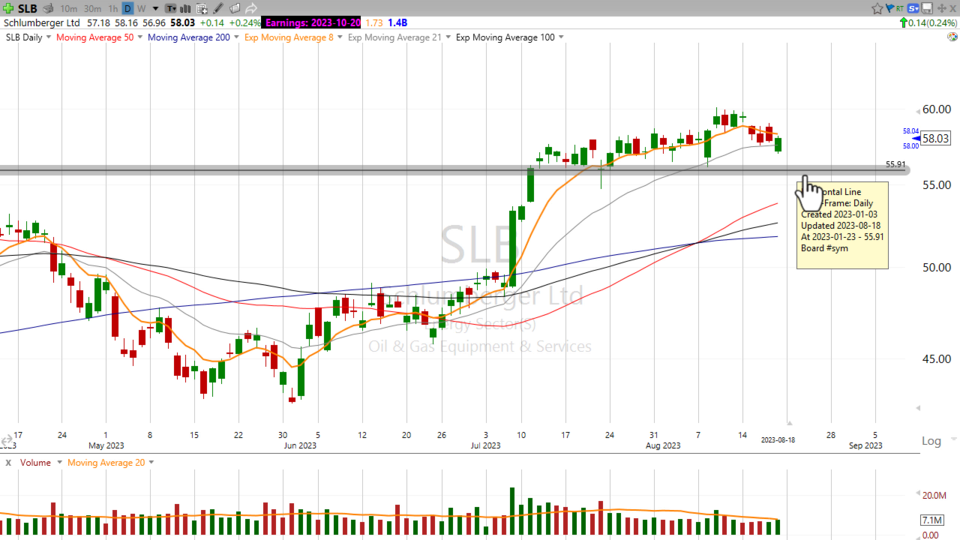
Task: Open the Moving Average 50 dropdown
Action: pos(140,37)
